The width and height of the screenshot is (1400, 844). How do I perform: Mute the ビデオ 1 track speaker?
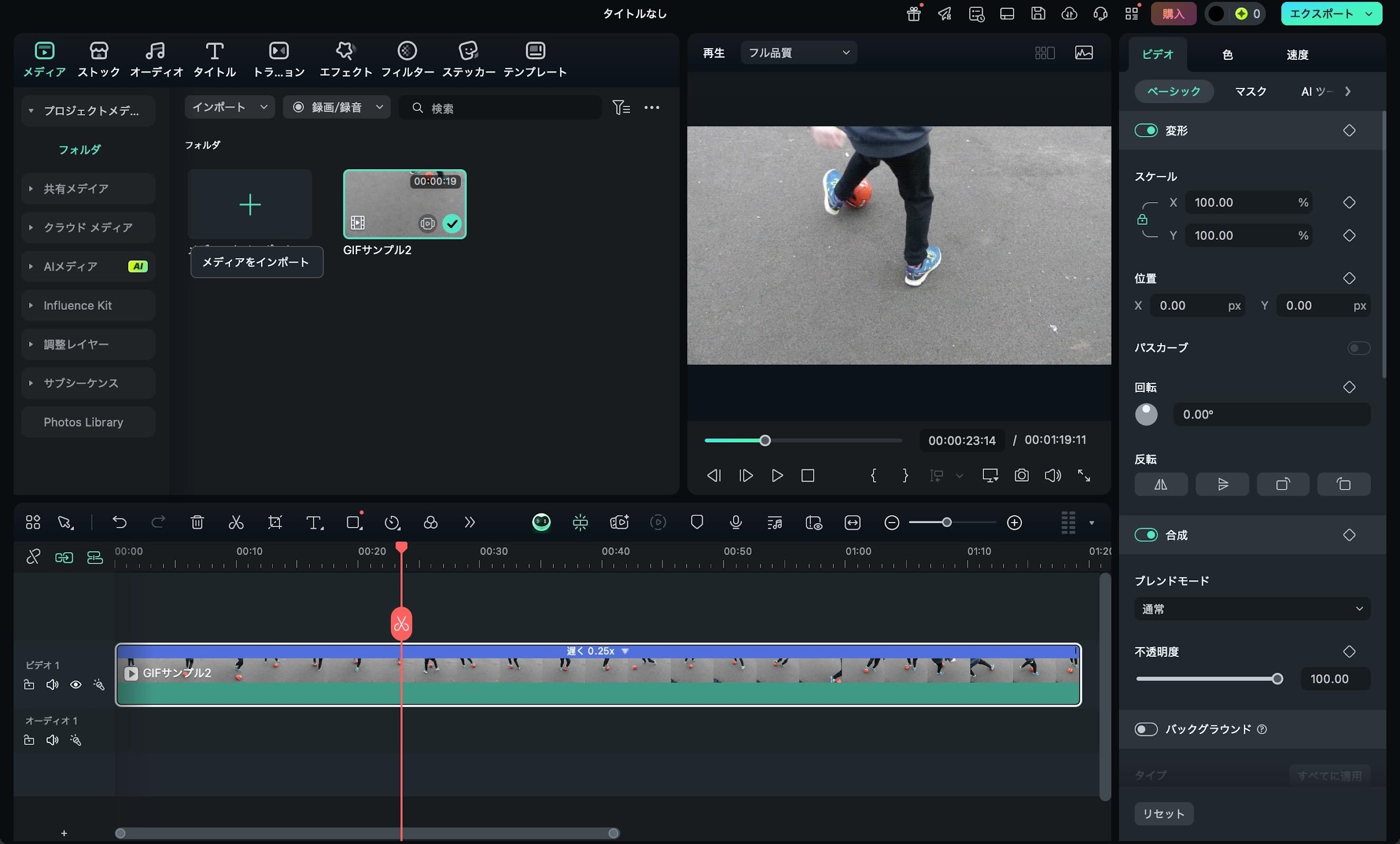pyautogui.click(x=52, y=685)
